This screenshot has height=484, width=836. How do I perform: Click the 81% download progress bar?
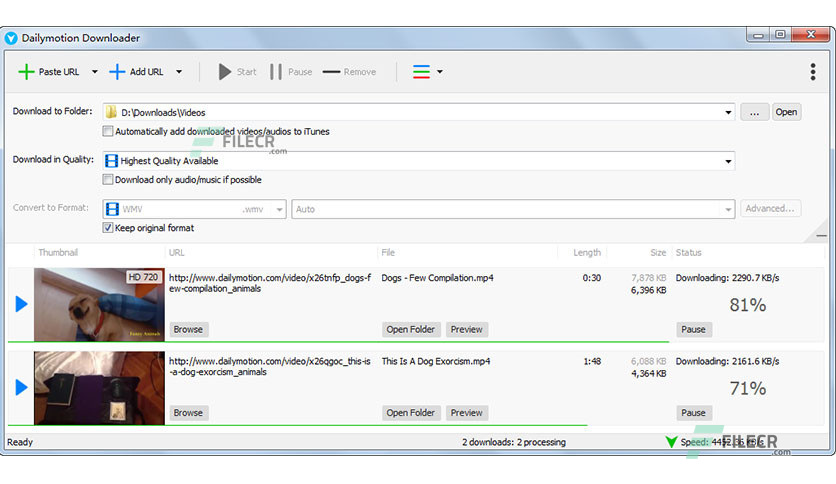click(339, 342)
